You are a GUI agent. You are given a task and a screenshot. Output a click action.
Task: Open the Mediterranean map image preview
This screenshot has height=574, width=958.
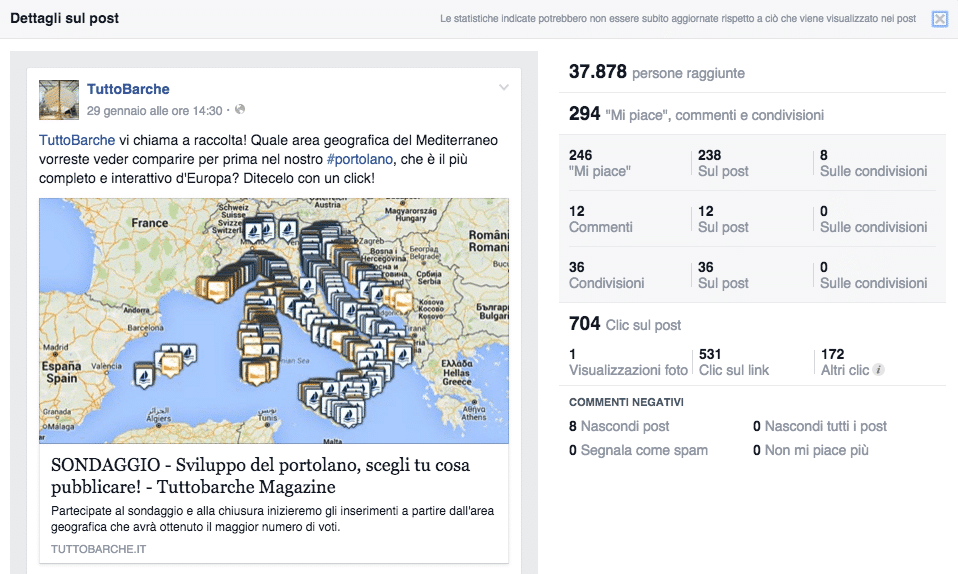(274, 320)
